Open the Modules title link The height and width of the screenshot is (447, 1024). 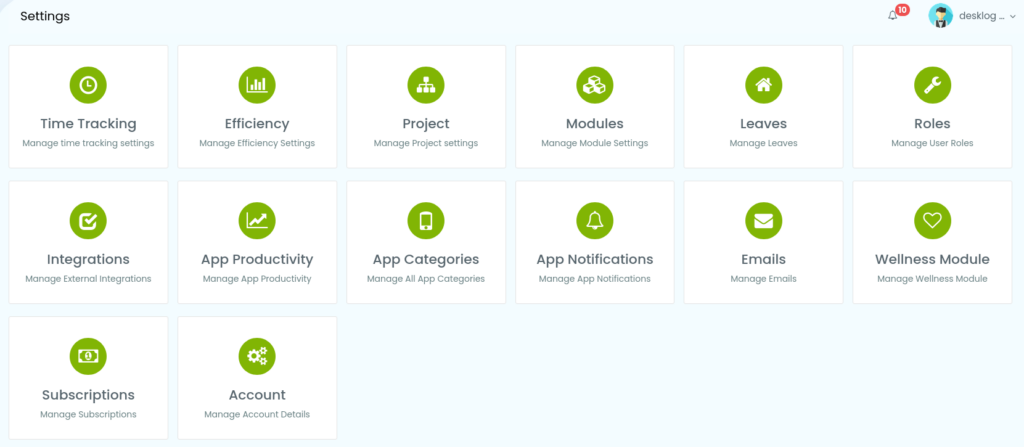point(594,124)
